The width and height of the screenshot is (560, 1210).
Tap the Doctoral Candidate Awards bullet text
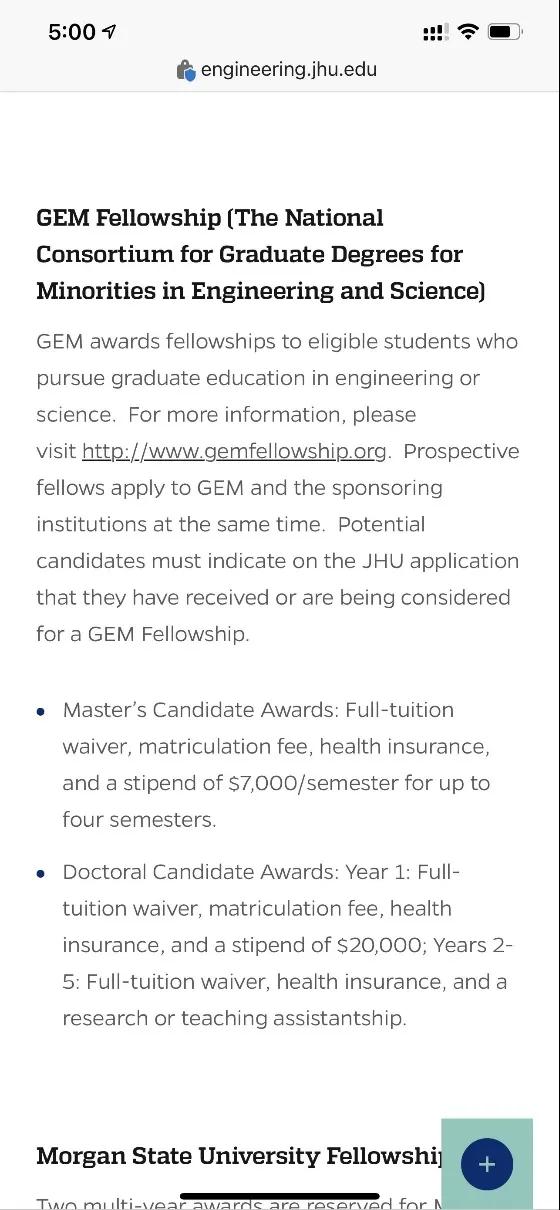point(288,945)
